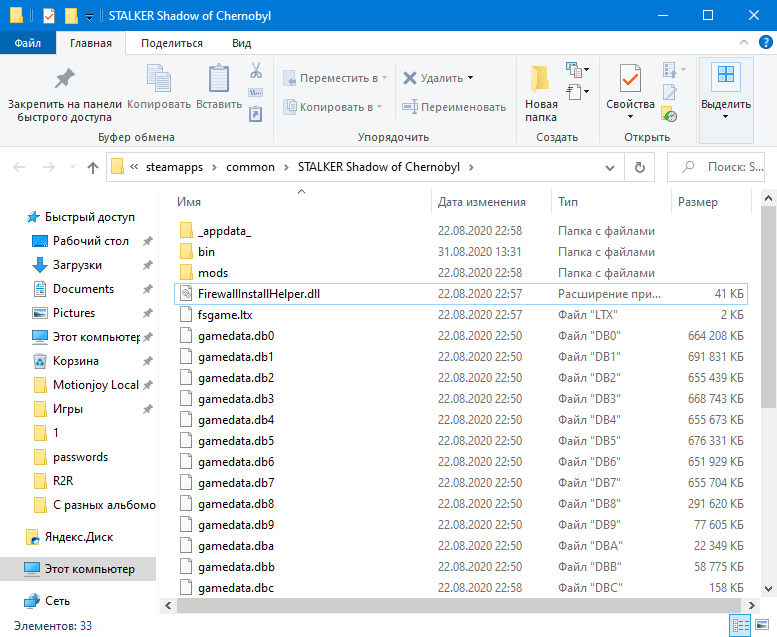Open the Файл menu

(28, 43)
